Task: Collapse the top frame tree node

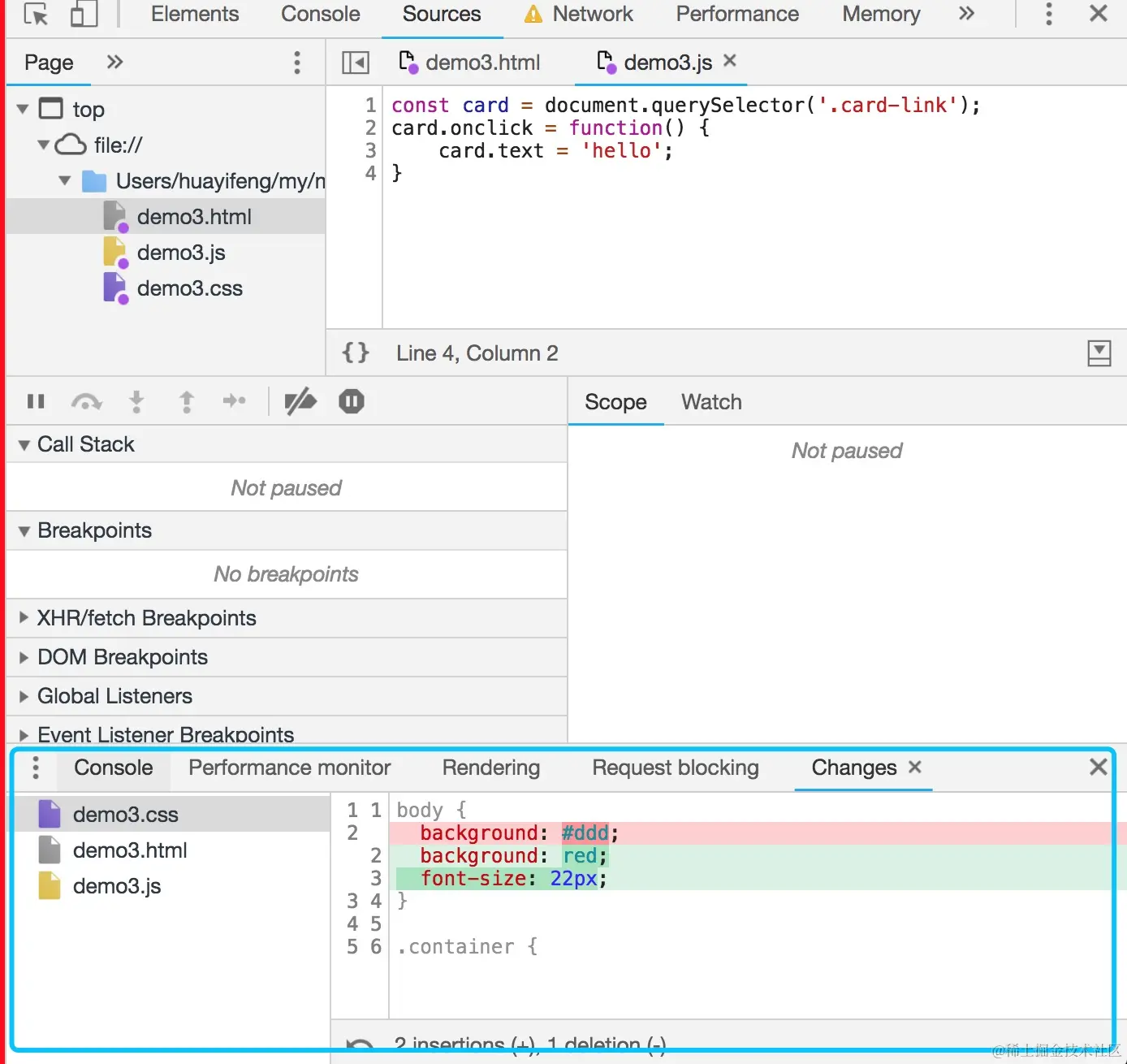Action: click(23, 109)
